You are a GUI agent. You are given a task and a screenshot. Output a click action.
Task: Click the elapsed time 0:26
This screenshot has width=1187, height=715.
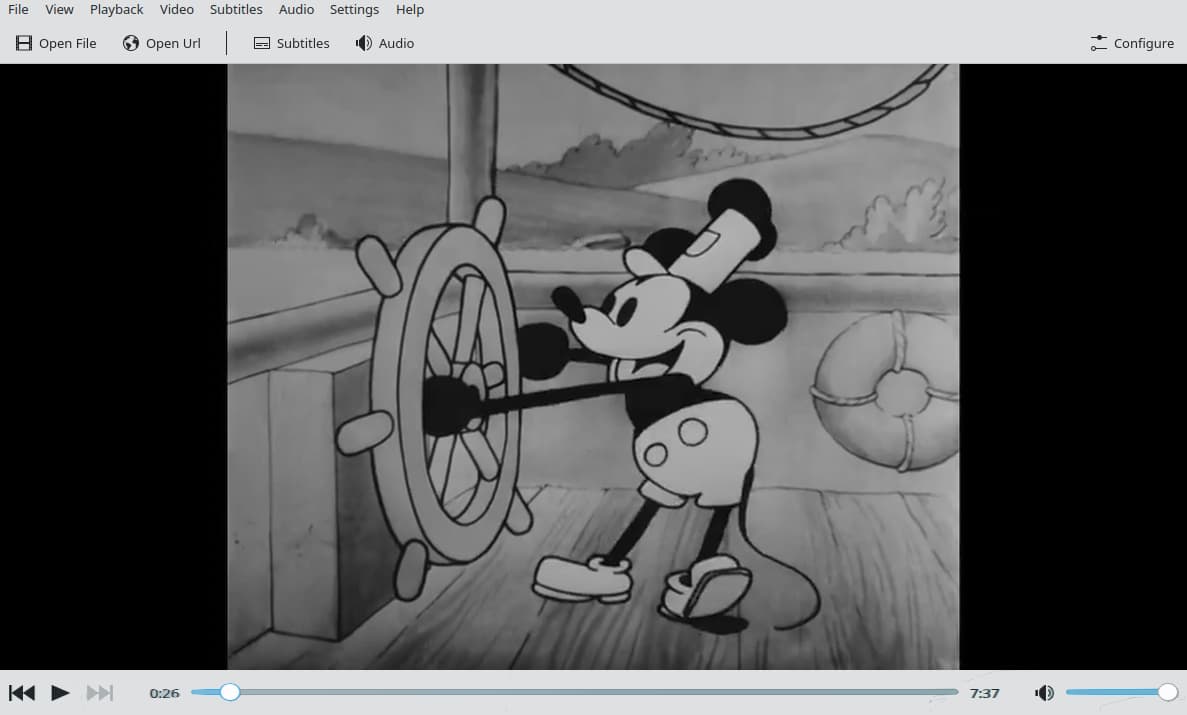pos(164,693)
